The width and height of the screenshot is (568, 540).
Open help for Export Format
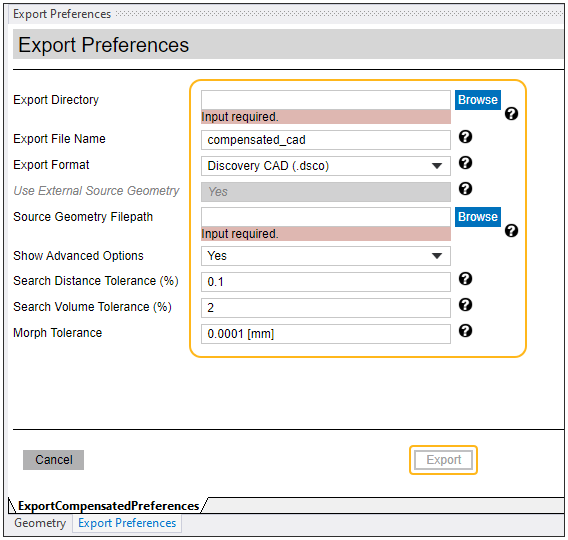pos(465,163)
